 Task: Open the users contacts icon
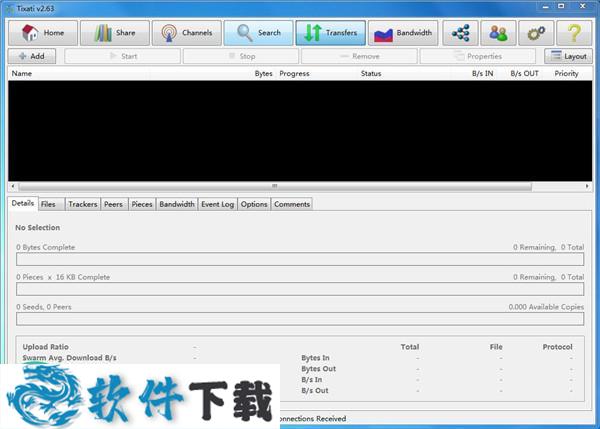[x=498, y=33]
